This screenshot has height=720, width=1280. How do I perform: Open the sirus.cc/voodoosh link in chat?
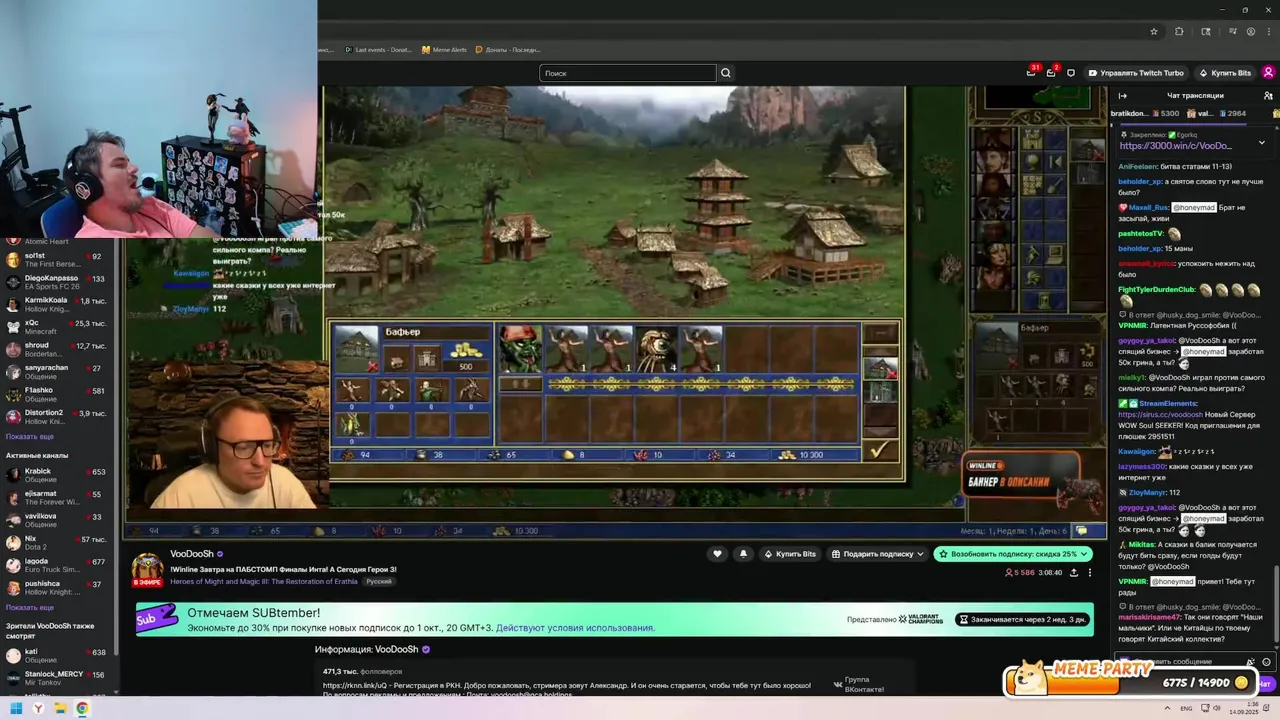pos(1161,414)
